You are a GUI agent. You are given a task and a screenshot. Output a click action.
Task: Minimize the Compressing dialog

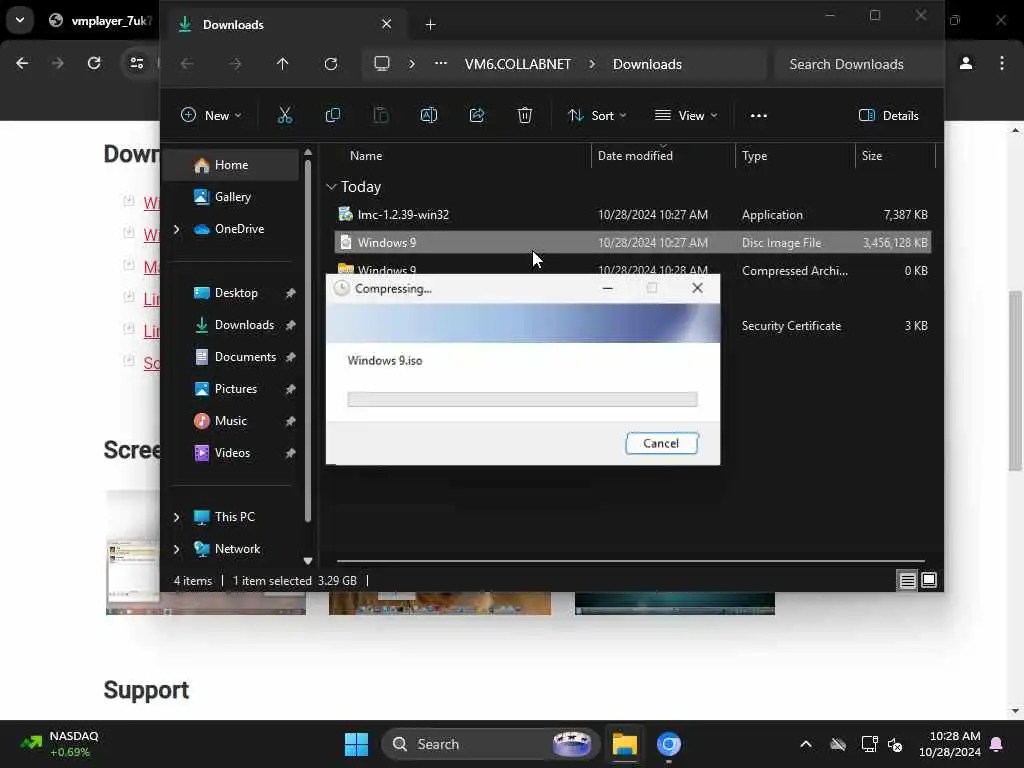[607, 288]
